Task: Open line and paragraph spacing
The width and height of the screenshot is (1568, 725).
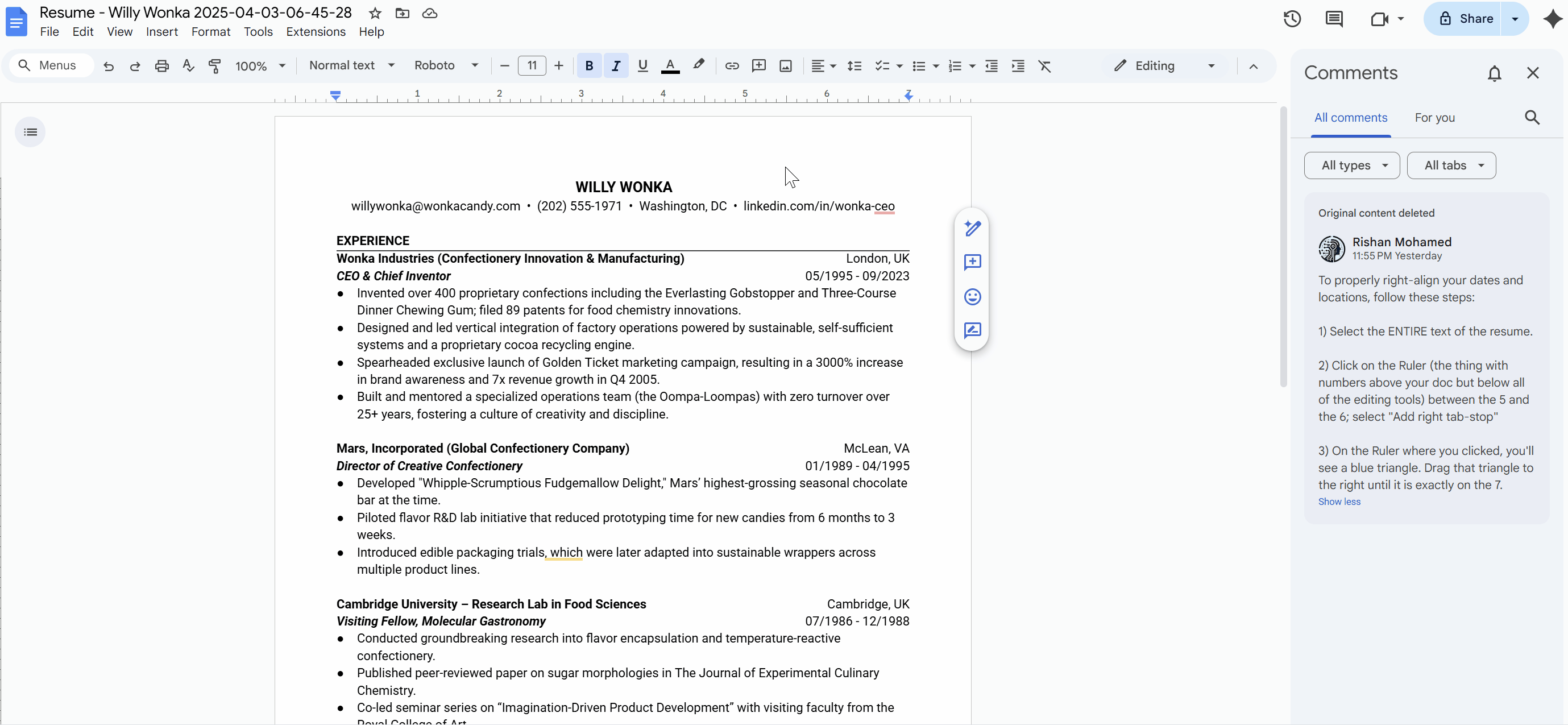Action: click(854, 66)
